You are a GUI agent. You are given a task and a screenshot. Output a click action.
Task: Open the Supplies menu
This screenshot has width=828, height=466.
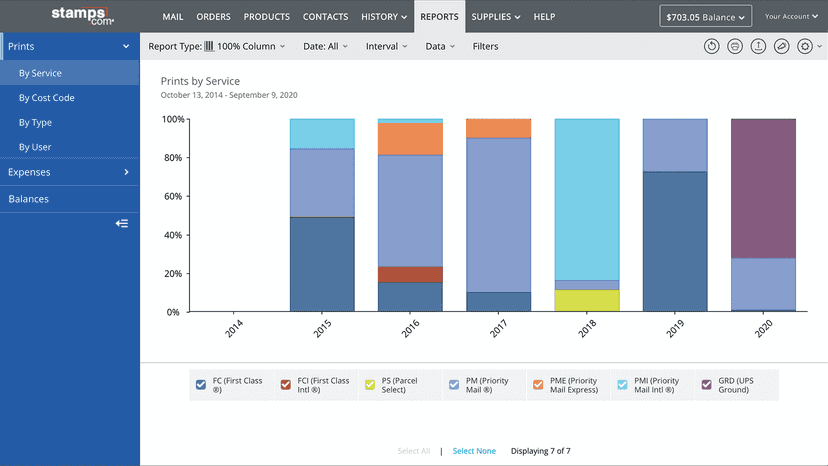(x=496, y=17)
